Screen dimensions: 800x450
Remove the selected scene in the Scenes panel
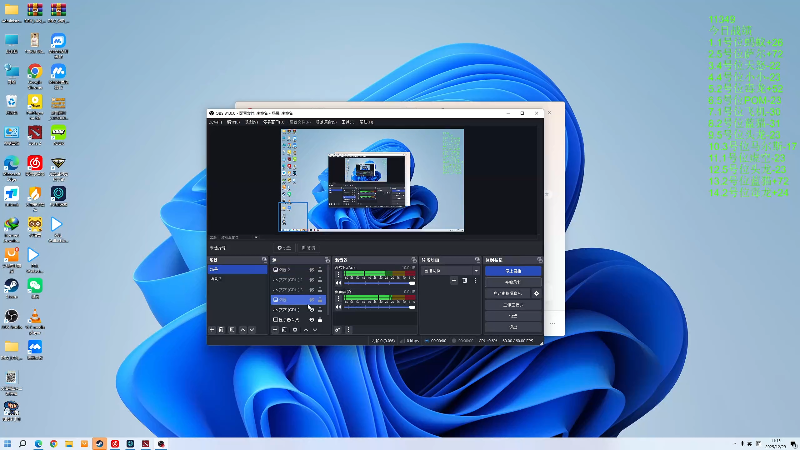pos(221,330)
